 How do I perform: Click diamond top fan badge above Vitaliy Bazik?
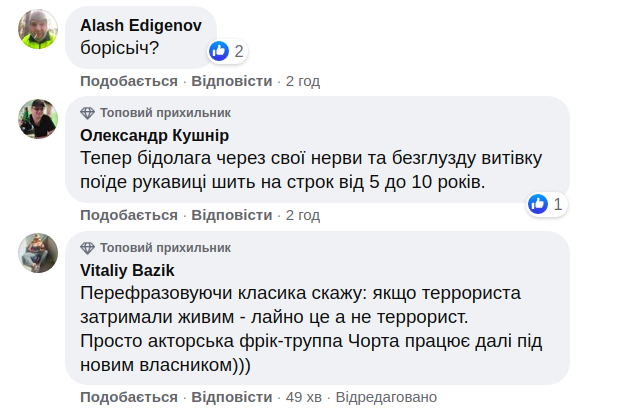point(87,247)
